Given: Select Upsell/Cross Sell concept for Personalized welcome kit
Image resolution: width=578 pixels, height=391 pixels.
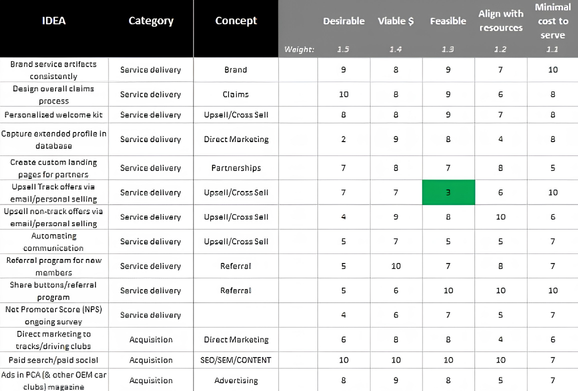Looking at the screenshot, I should [236, 115].
